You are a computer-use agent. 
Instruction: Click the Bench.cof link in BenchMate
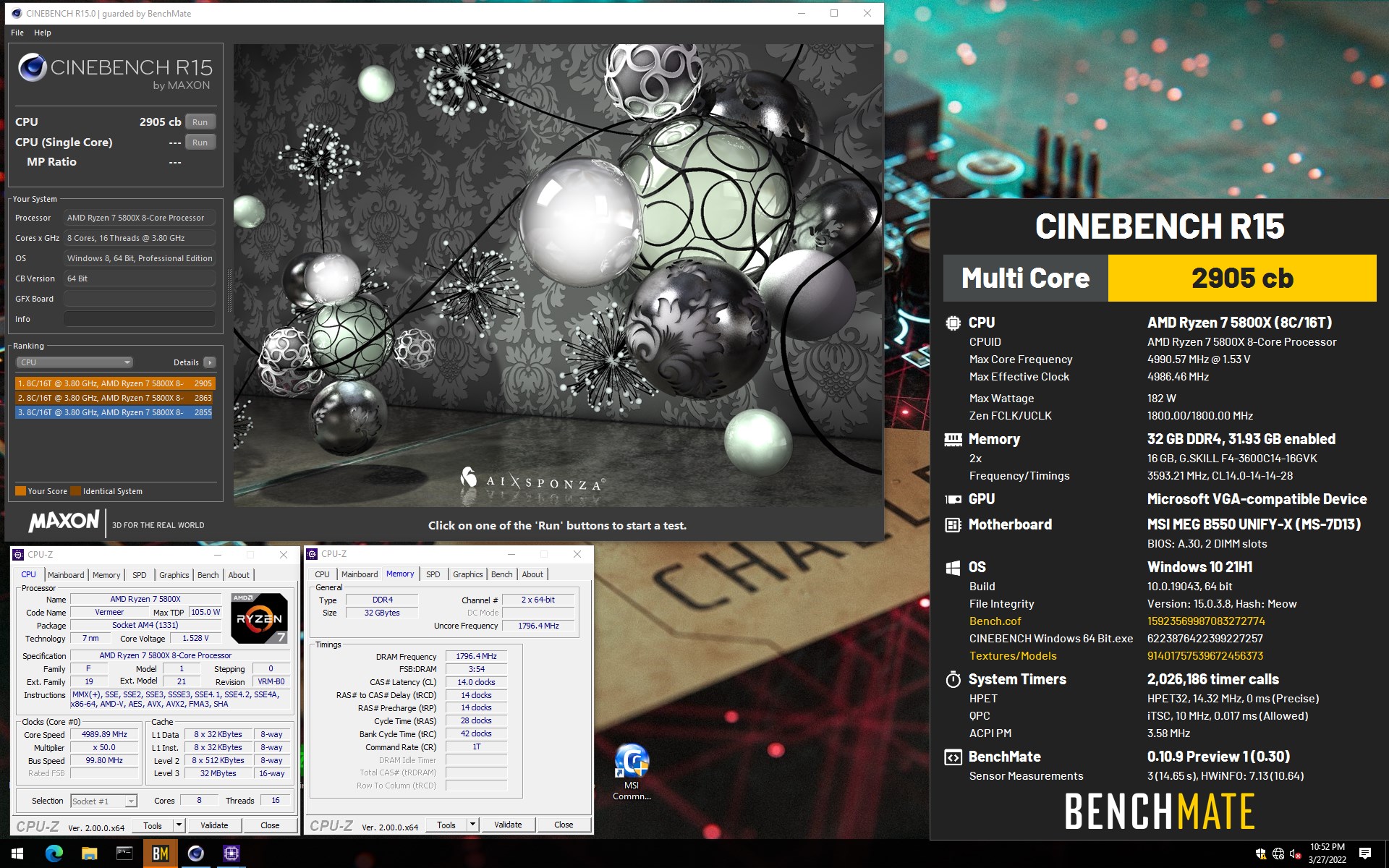[x=995, y=621]
